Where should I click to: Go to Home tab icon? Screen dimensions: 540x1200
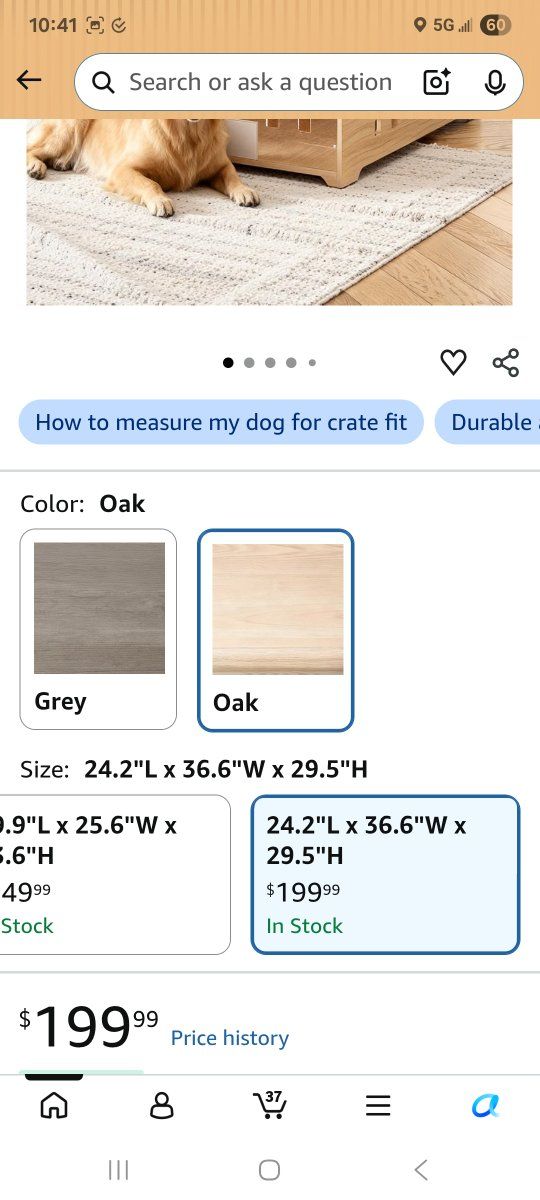54,1105
